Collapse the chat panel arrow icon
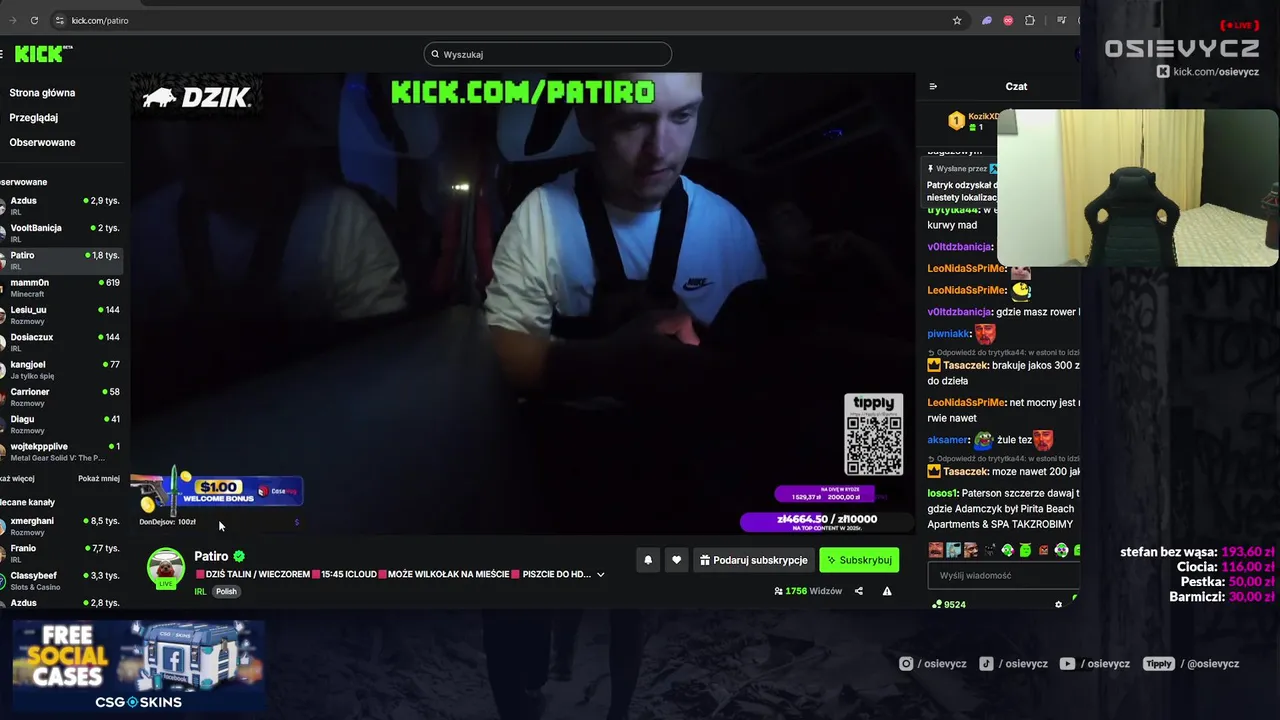The width and height of the screenshot is (1280, 720). pyautogui.click(x=933, y=86)
